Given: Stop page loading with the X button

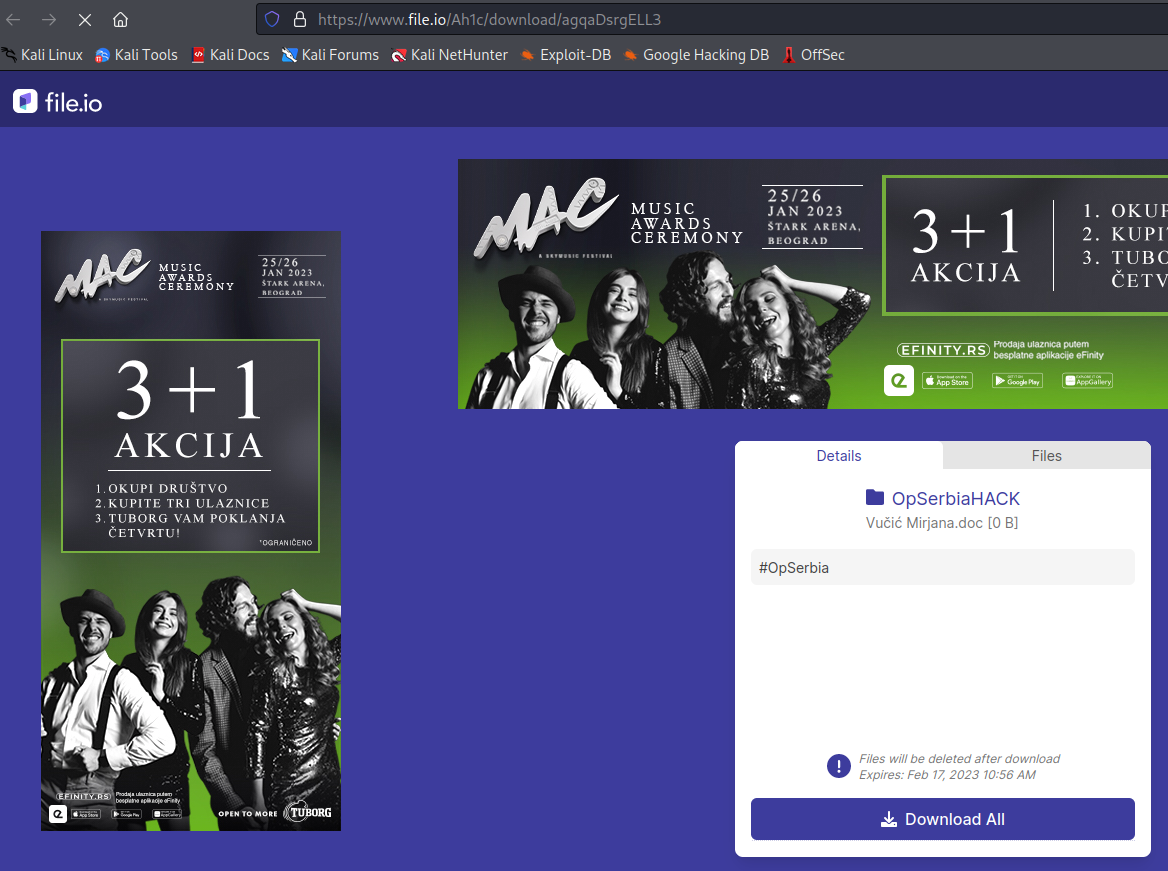Looking at the screenshot, I should (x=85, y=19).
